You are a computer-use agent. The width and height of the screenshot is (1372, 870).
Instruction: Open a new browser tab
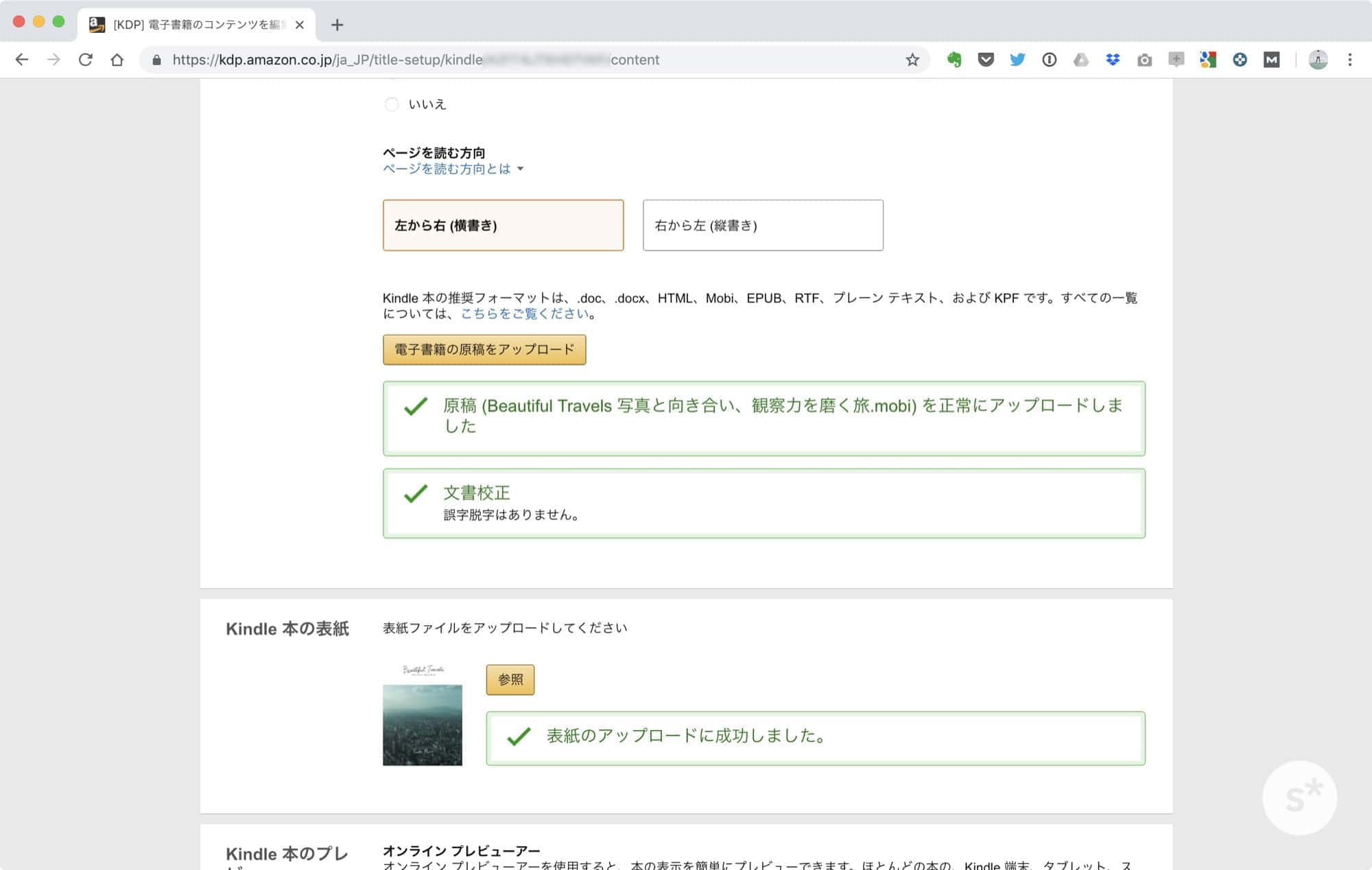point(337,25)
